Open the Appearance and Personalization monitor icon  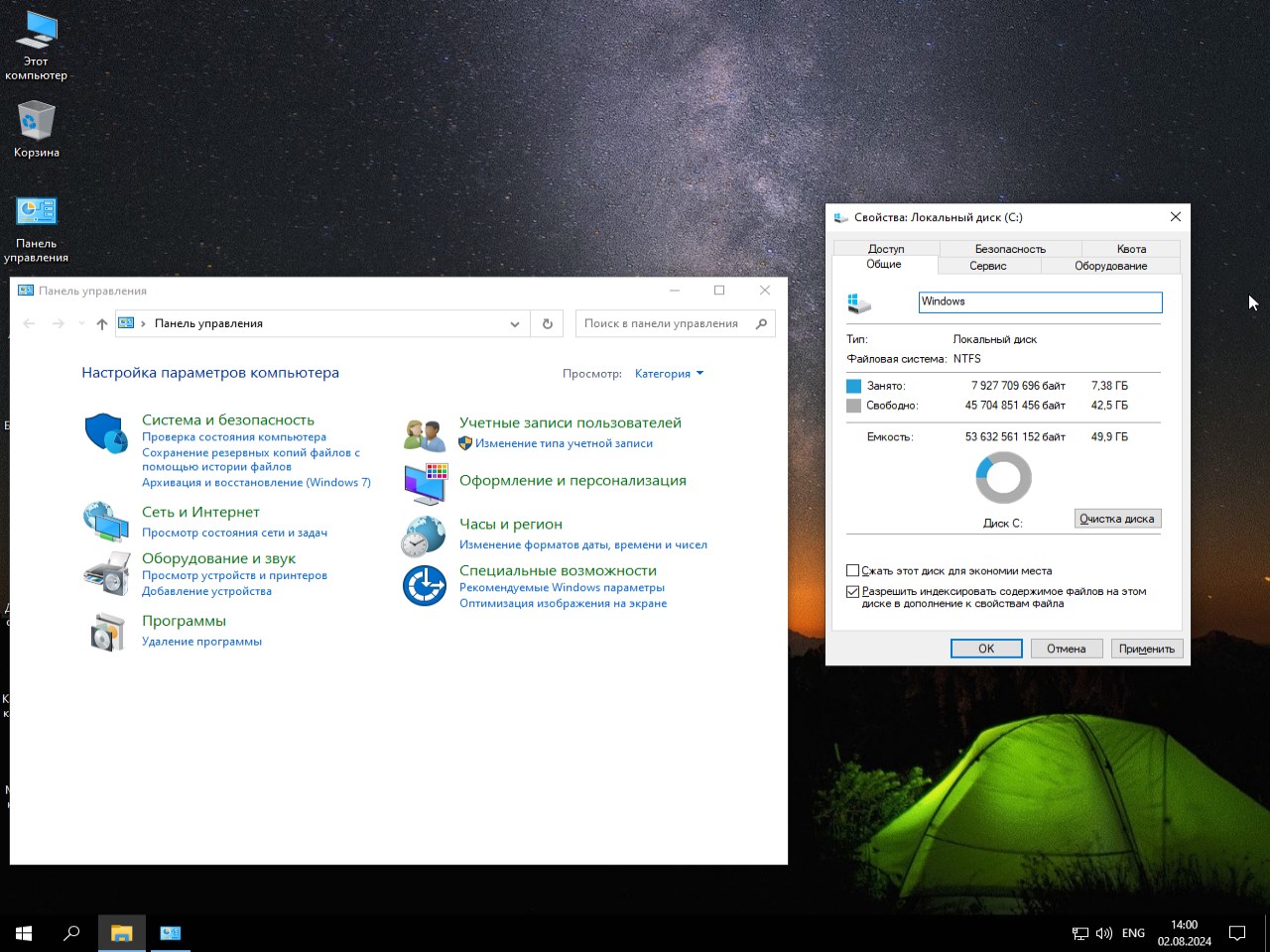(x=425, y=483)
